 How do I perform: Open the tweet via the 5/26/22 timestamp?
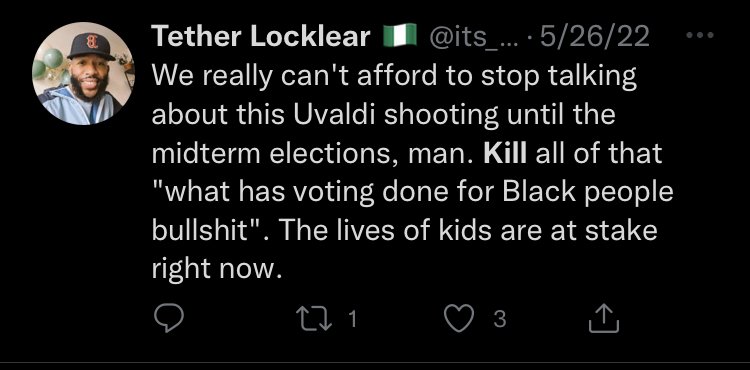[x=595, y=37]
